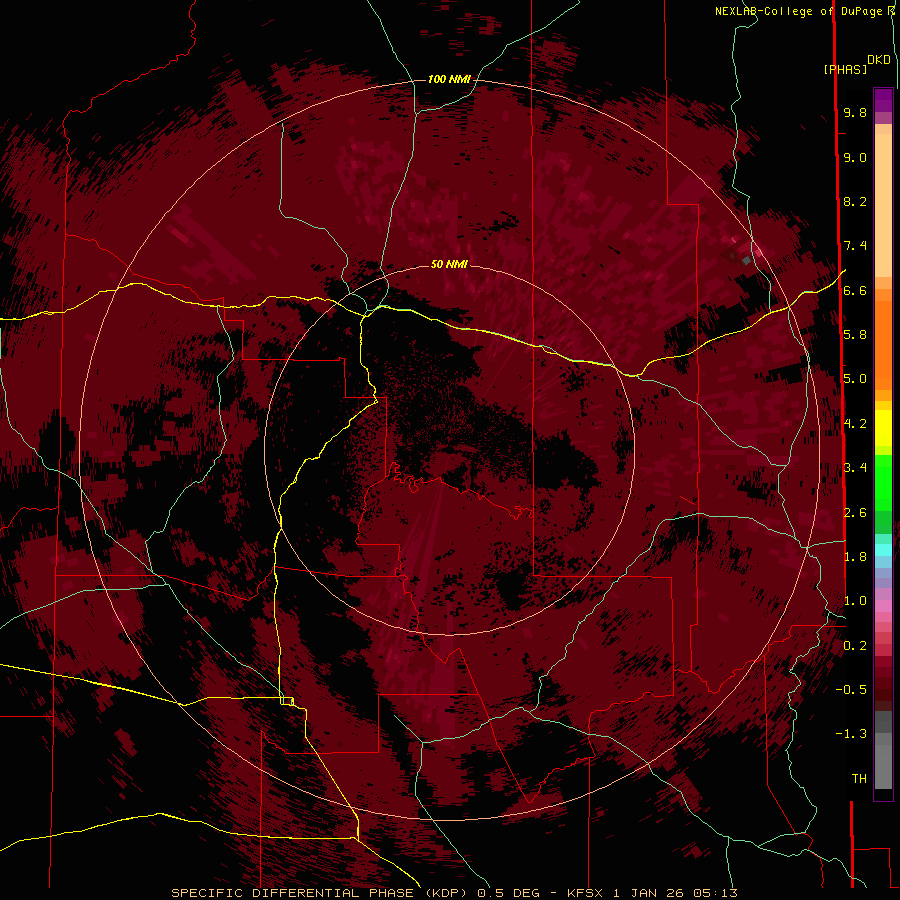Click the [PHAS] legend heading
Viewport: 900px width, 900px height.
pyautogui.click(x=845, y=70)
